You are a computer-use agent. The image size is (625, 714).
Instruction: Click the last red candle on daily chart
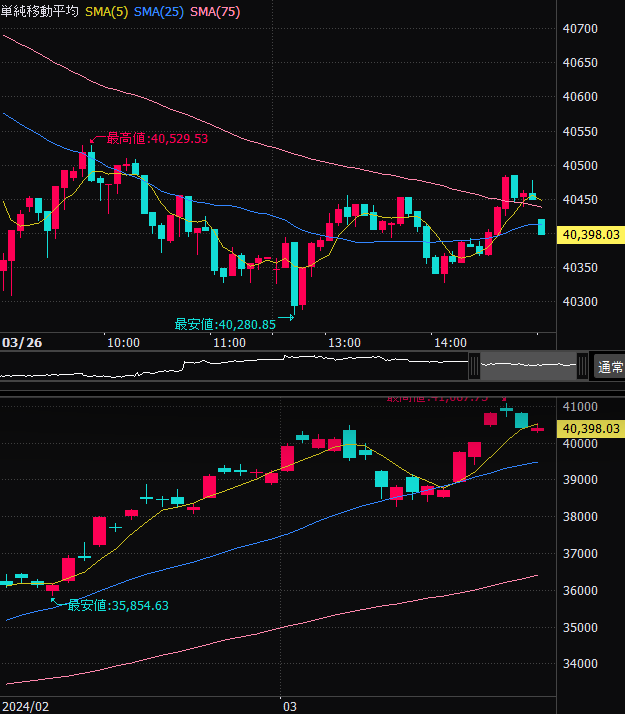point(538,429)
